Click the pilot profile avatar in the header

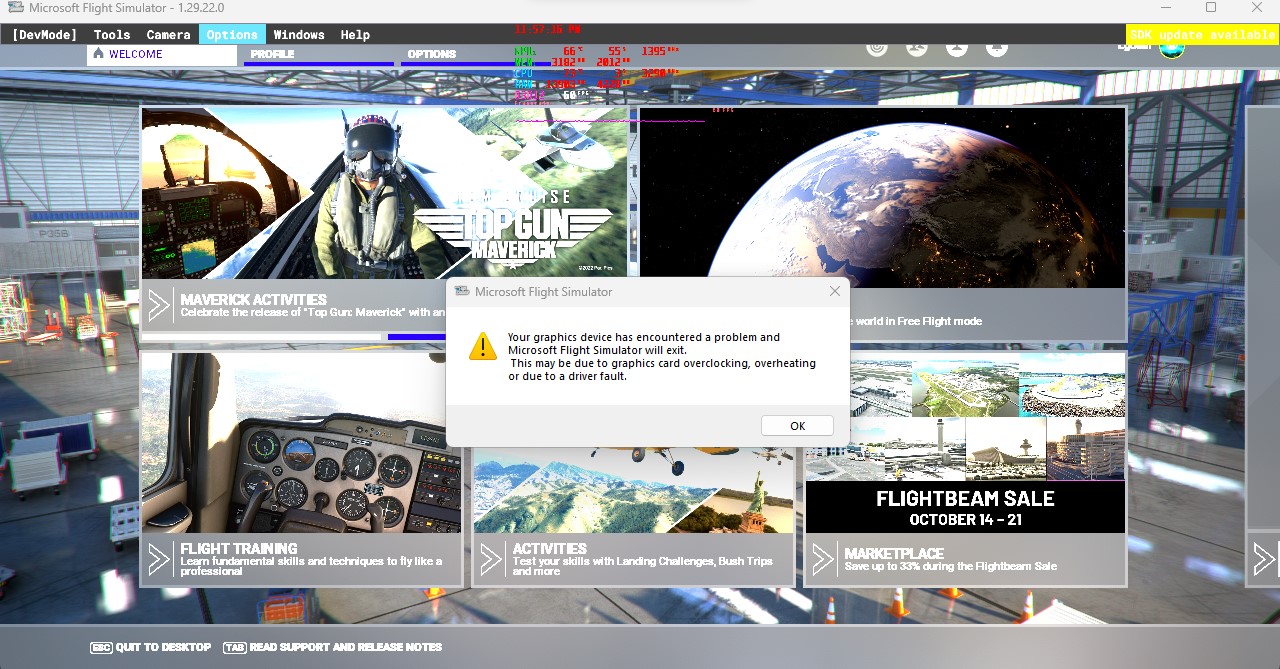click(1171, 46)
